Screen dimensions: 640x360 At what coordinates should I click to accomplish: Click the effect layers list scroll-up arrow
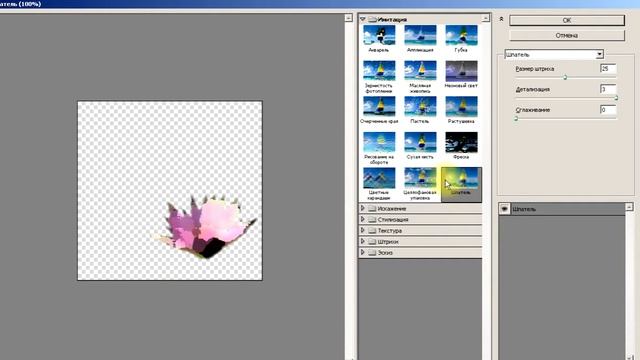629,207
